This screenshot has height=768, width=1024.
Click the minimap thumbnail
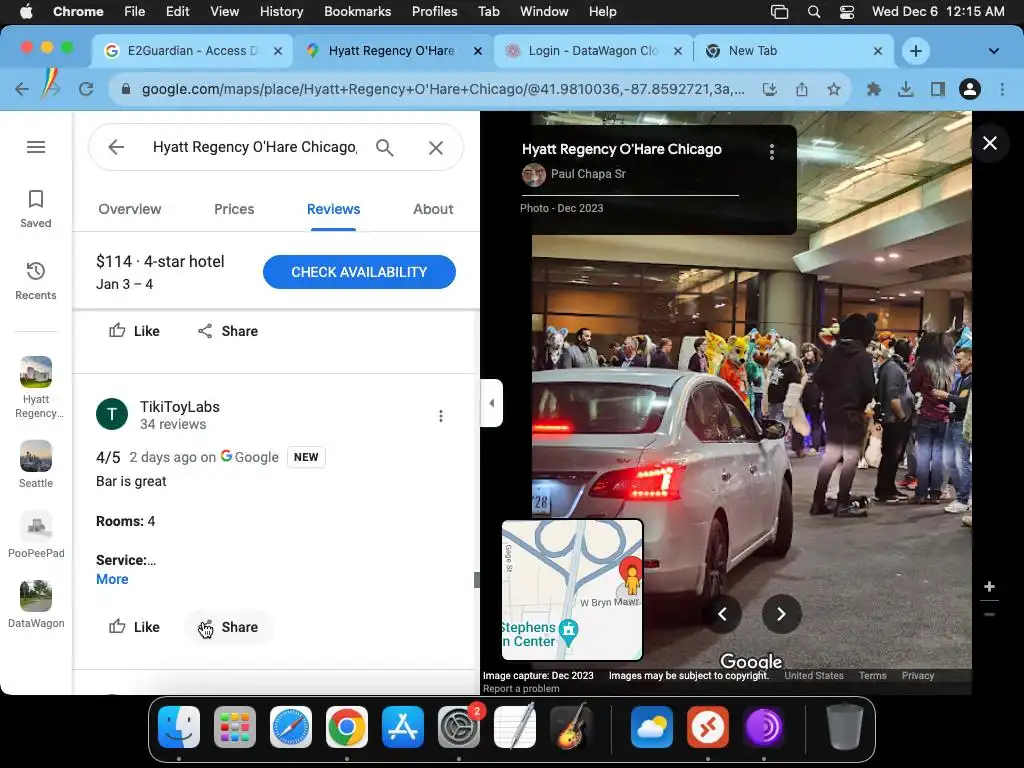click(572, 590)
